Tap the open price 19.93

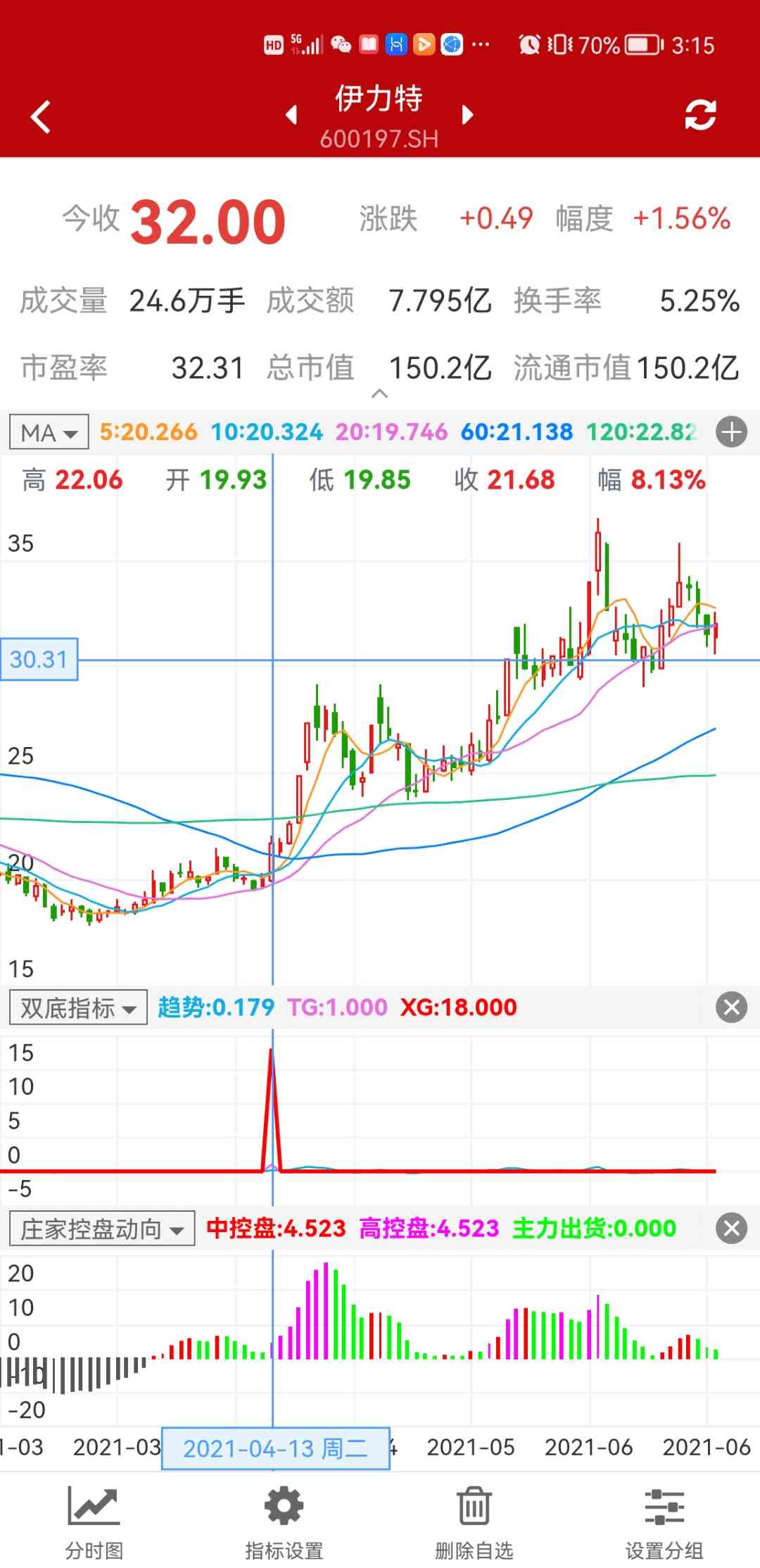pos(234,480)
